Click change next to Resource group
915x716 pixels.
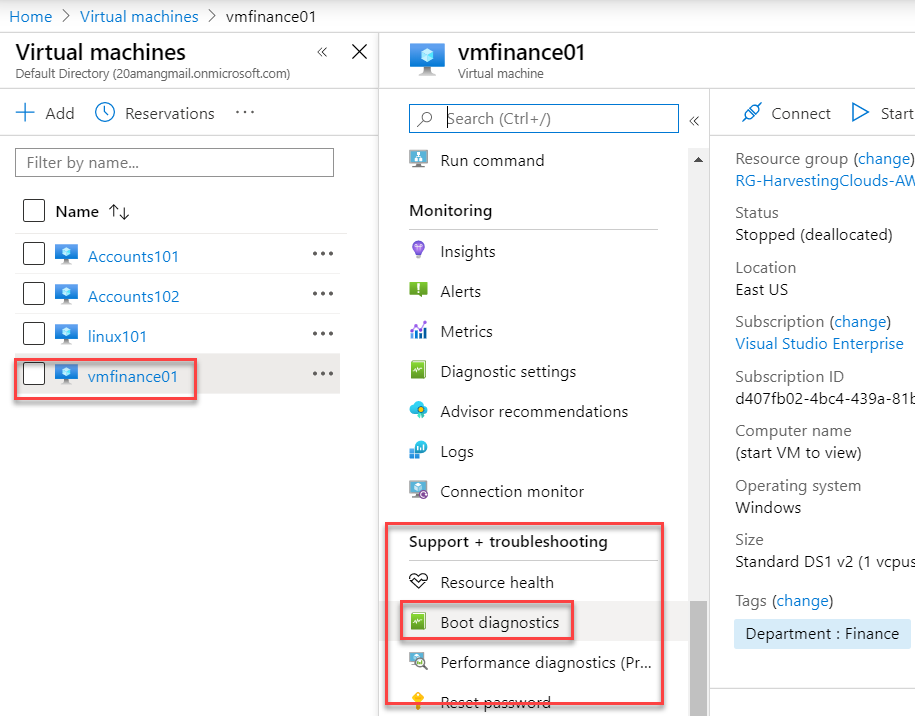click(x=883, y=159)
